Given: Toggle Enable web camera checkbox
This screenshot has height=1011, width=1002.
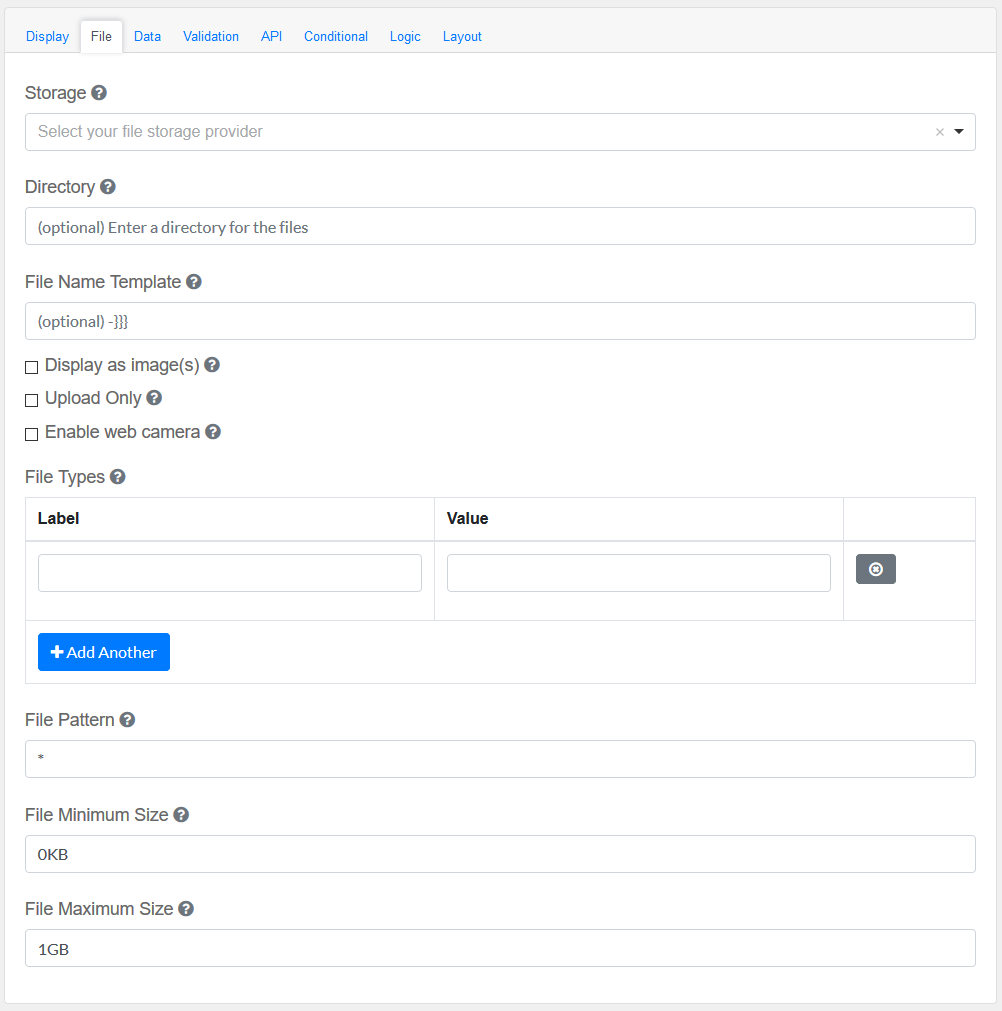Looking at the screenshot, I should coord(32,434).
